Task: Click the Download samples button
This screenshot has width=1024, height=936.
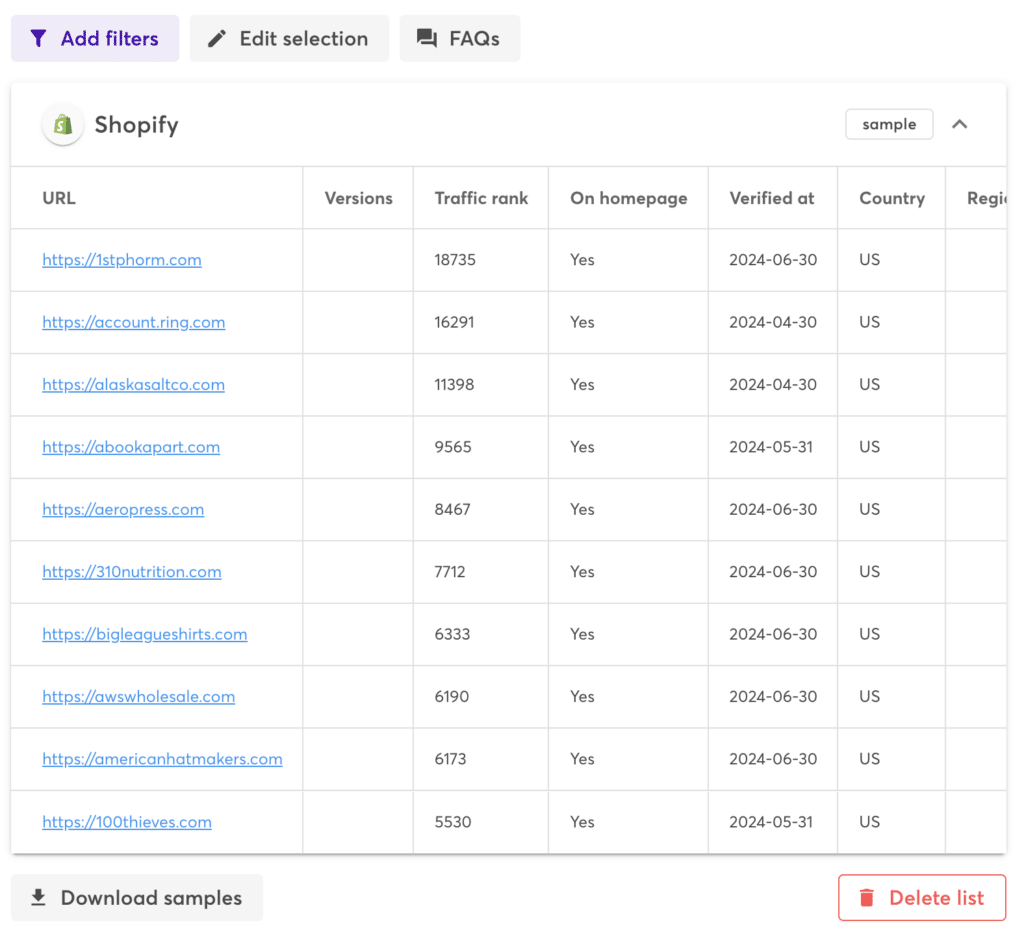Action: click(137, 897)
